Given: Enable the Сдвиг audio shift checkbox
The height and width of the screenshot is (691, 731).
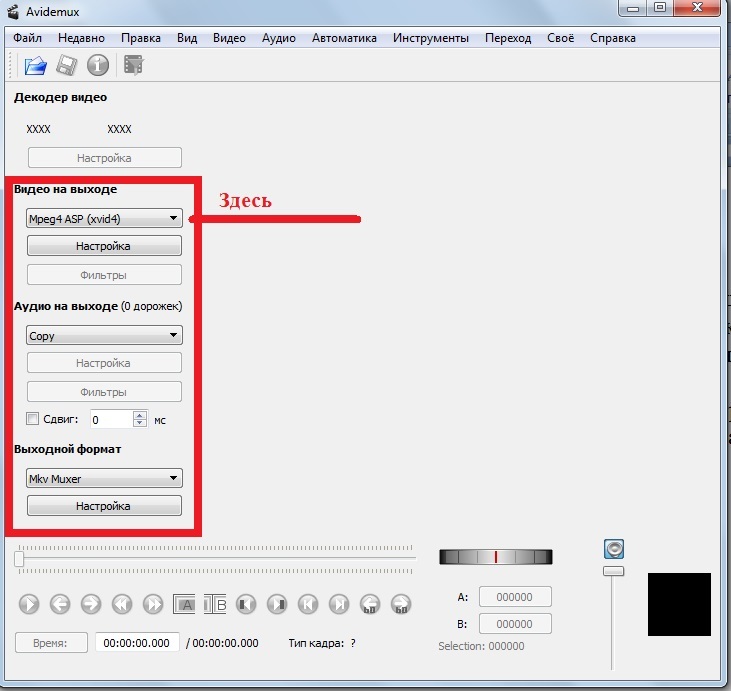Looking at the screenshot, I should click(x=32, y=419).
